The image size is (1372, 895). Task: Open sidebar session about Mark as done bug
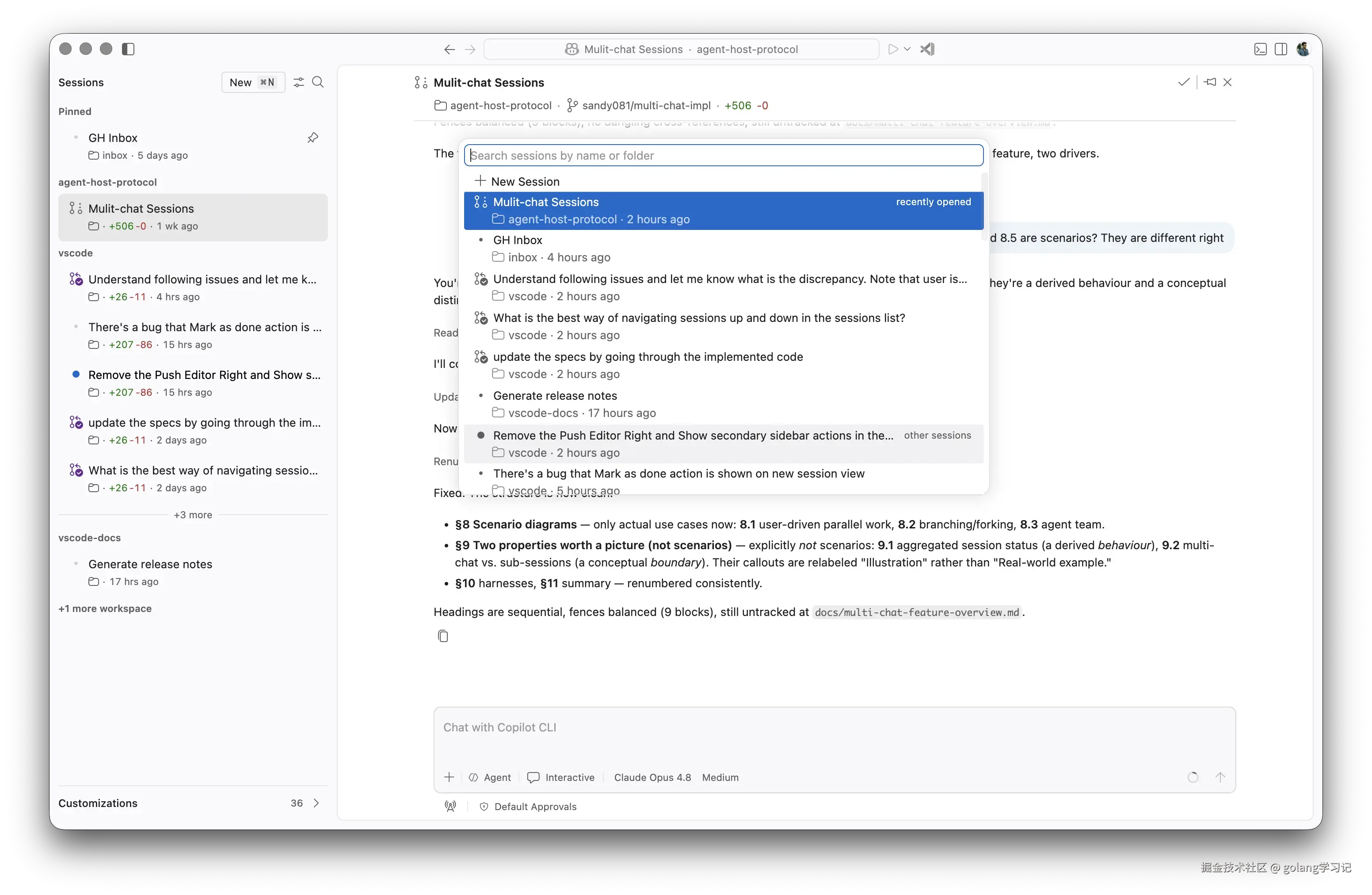point(193,336)
